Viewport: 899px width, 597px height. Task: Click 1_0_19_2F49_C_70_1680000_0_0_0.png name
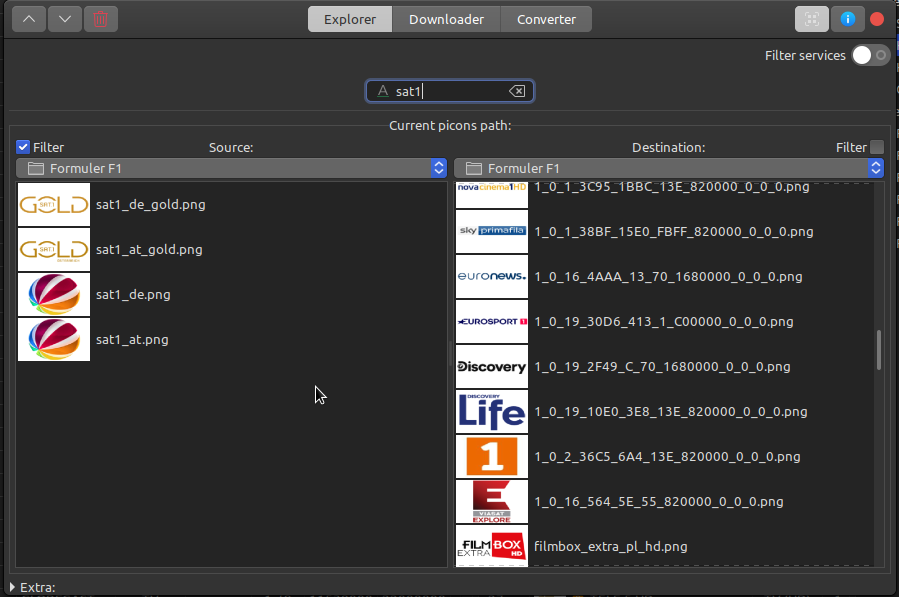(x=662, y=366)
